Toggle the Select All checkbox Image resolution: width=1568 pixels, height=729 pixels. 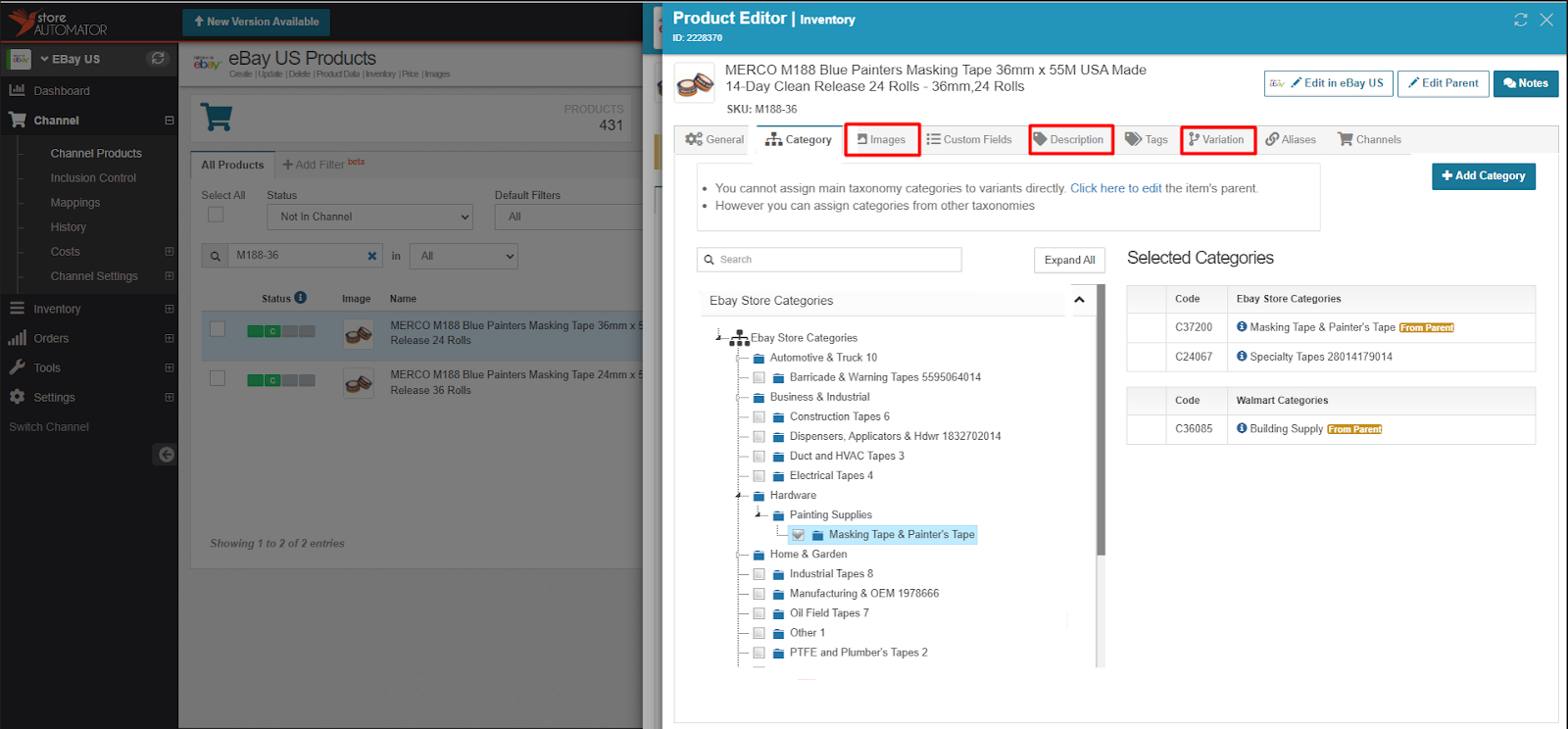(216, 215)
